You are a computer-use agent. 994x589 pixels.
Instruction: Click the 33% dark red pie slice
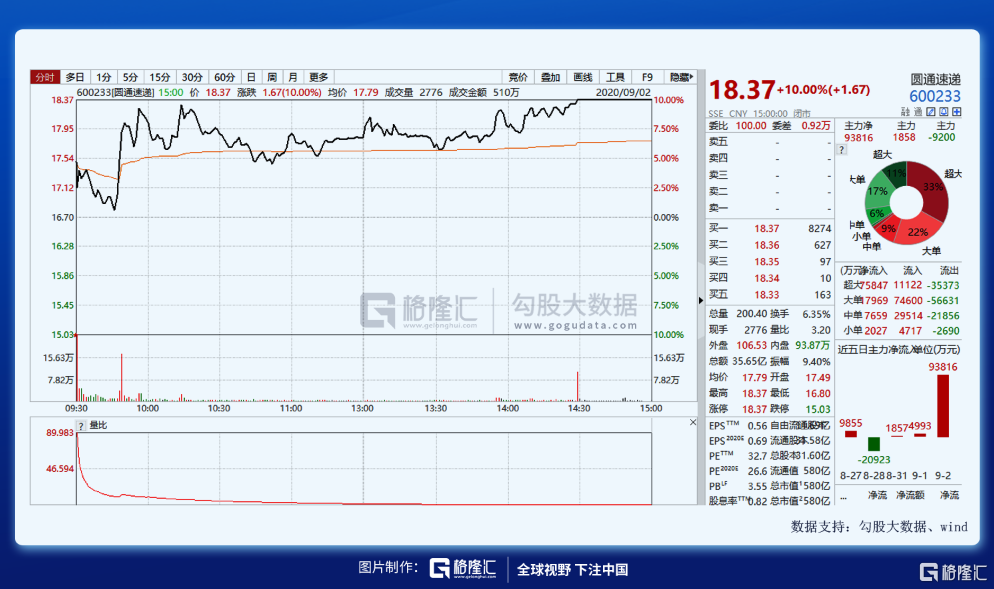point(932,187)
